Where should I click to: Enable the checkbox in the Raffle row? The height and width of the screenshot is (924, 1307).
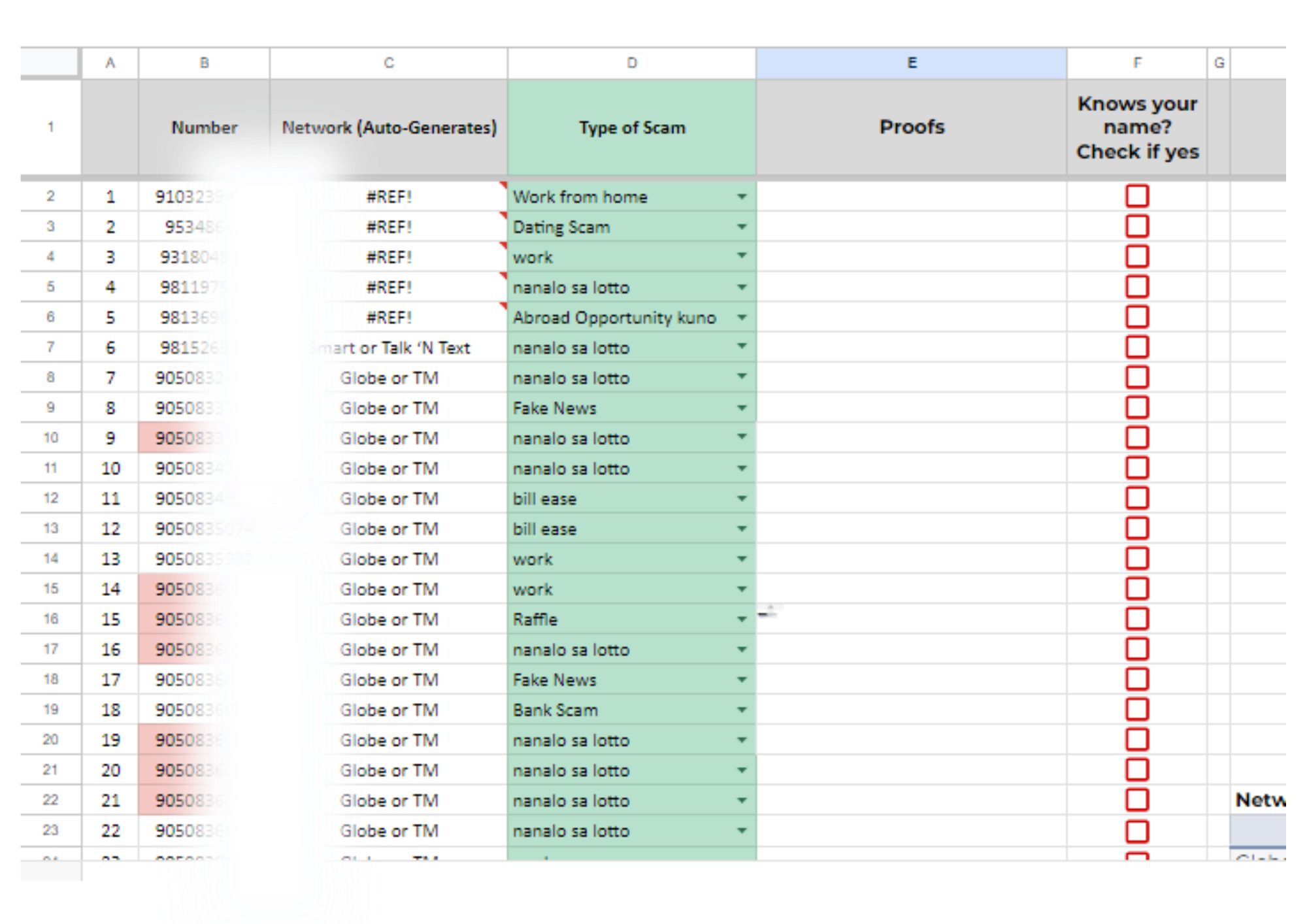pos(1136,619)
